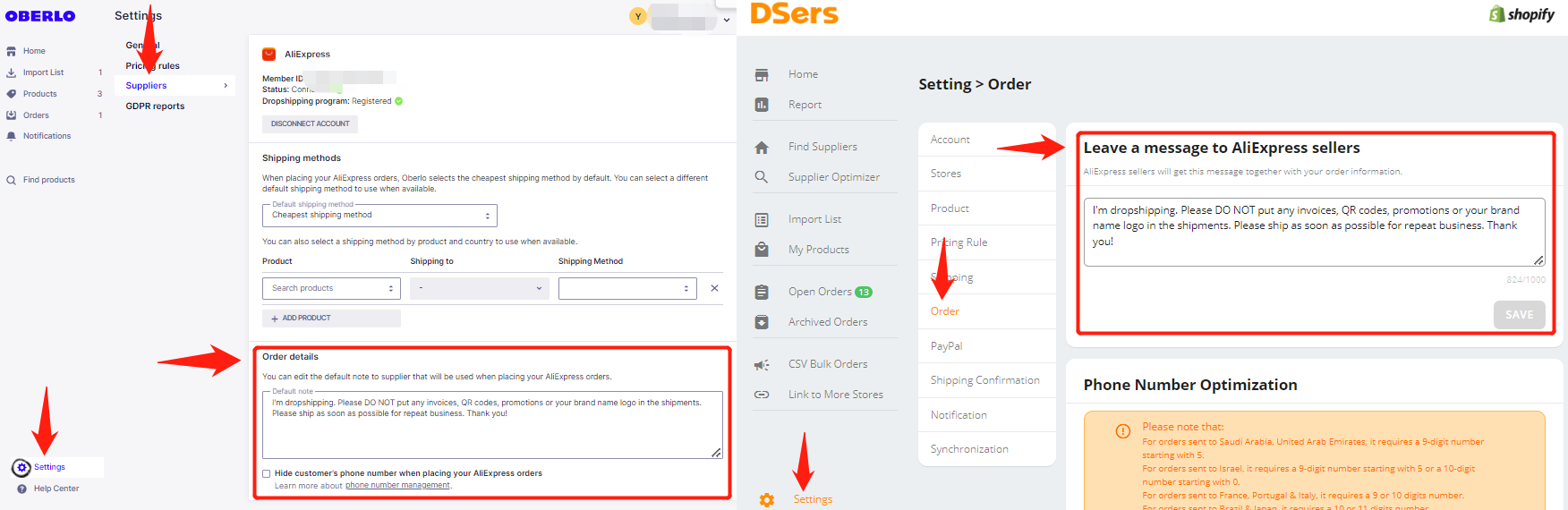Click the Oberlo Settings gear icon

tap(21, 467)
